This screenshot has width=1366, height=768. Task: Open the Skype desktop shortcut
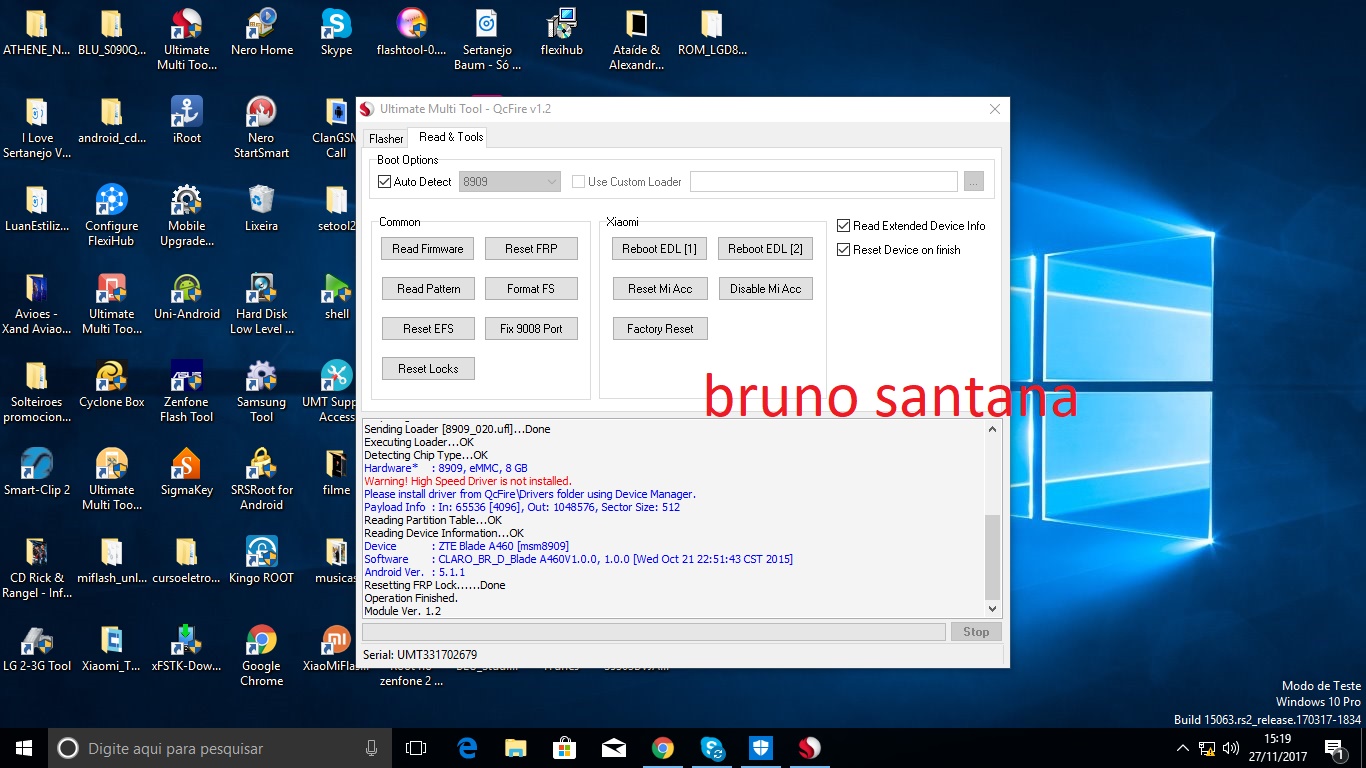coord(336,34)
